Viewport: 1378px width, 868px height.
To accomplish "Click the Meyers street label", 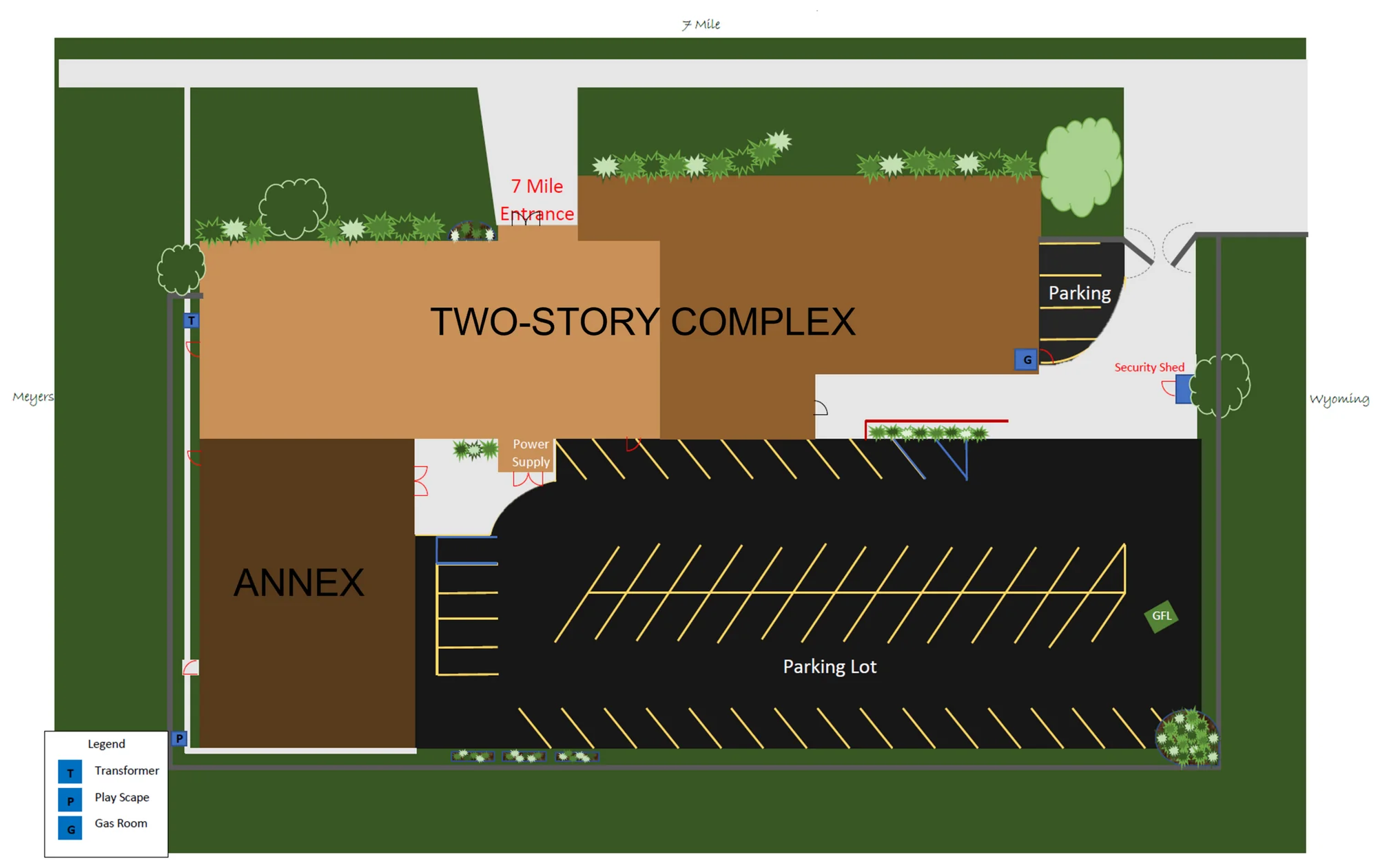I will [x=32, y=397].
